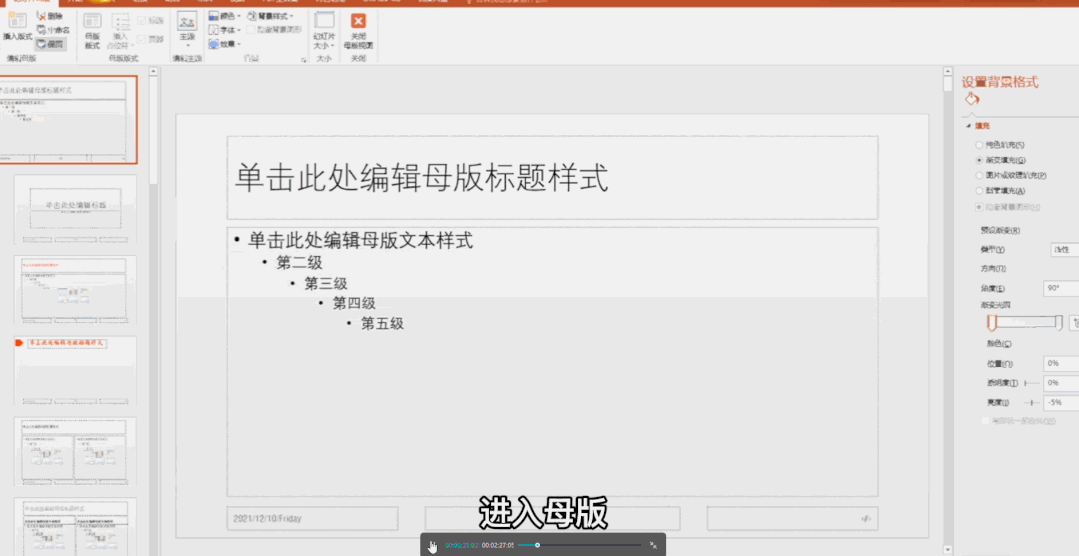Click the 第五级 bullet text
Screen dimensions: 1079x556
coord(383,323)
